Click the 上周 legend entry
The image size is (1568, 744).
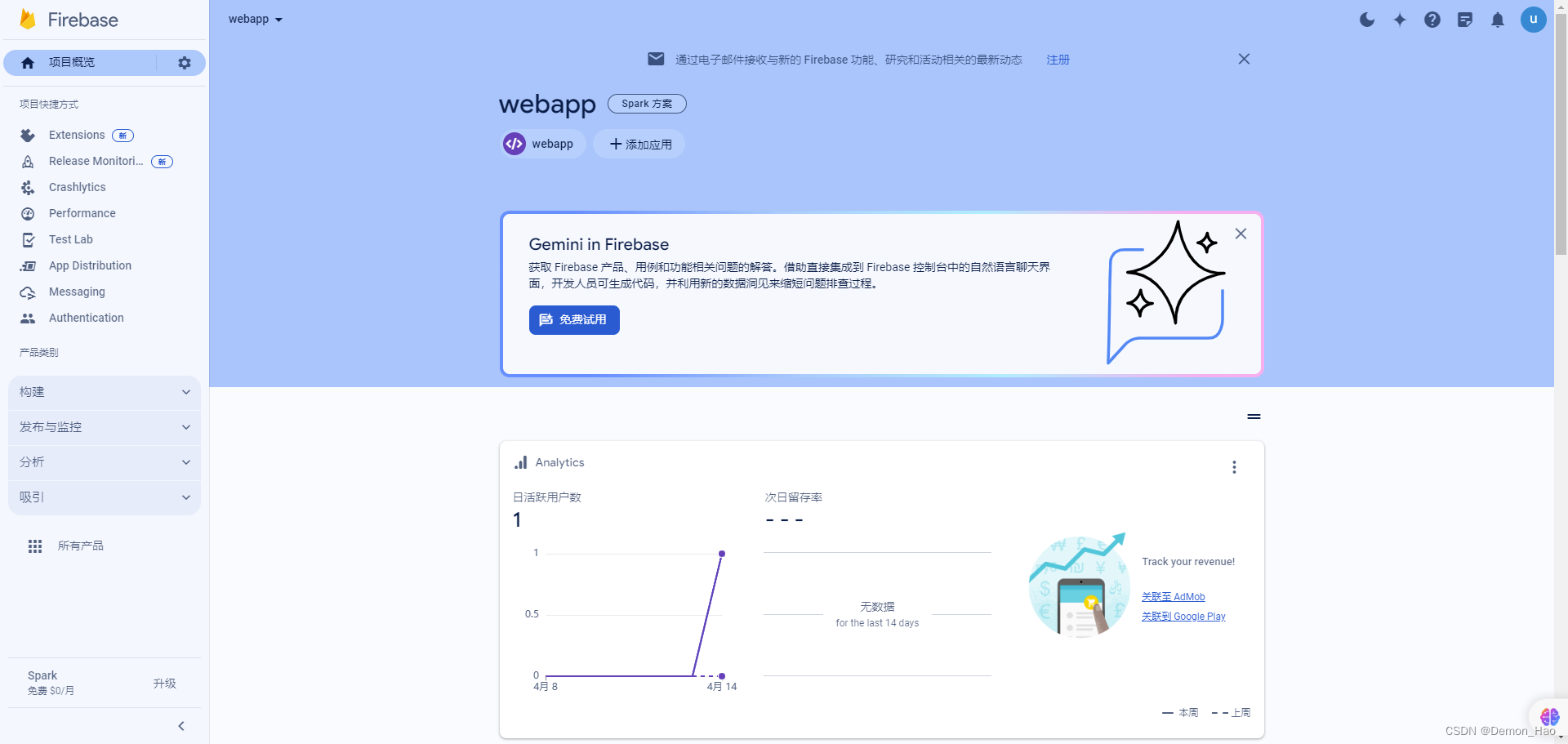click(1232, 713)
